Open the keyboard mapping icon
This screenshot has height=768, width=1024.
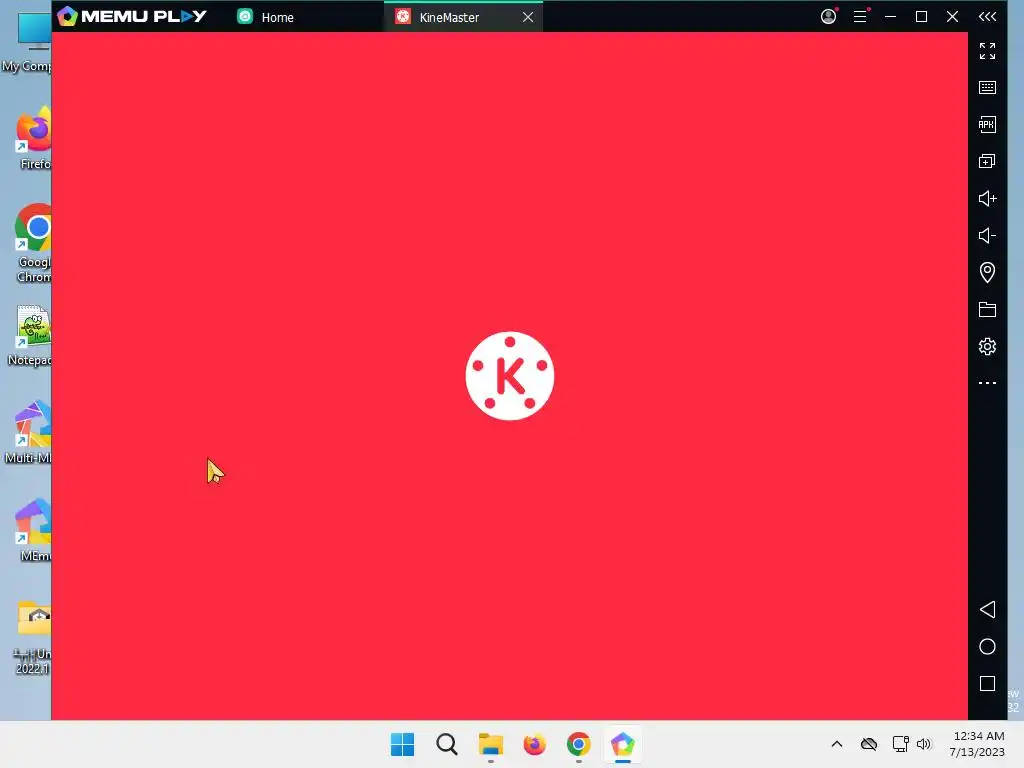987,88
